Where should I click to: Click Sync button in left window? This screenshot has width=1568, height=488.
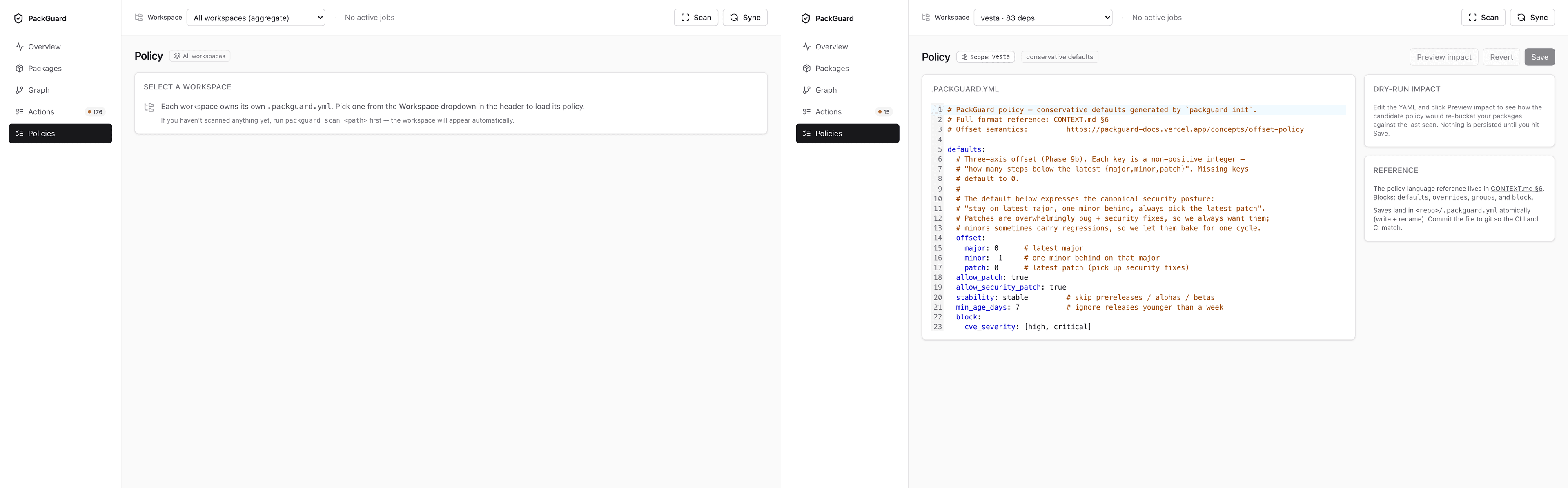point(745,17)
